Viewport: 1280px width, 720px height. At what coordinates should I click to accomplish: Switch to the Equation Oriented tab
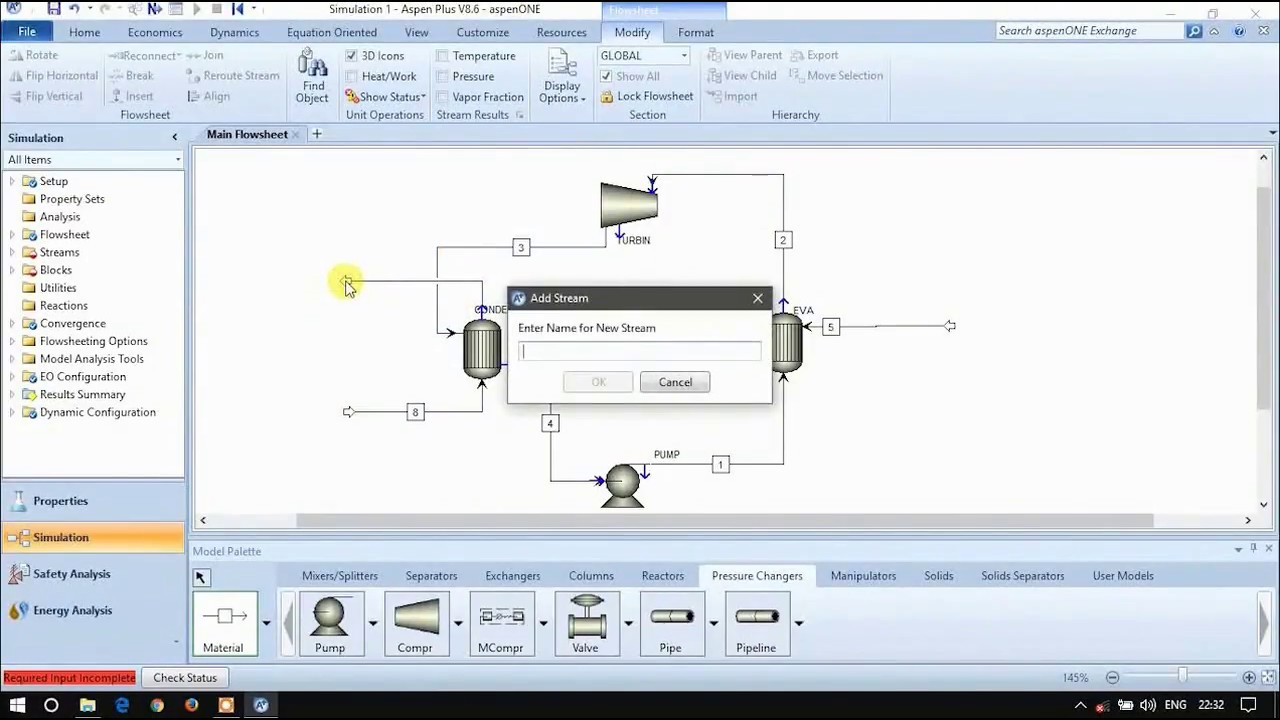(332, 32)
